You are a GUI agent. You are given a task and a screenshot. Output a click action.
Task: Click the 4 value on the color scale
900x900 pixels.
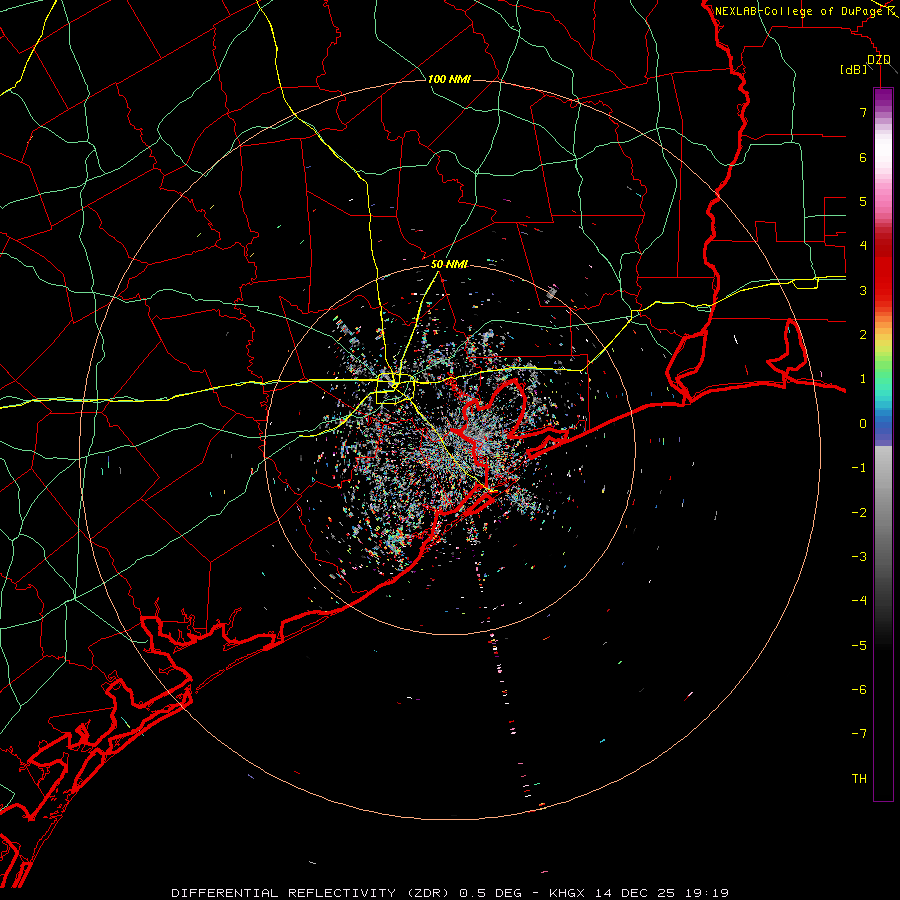coord(863,246)
